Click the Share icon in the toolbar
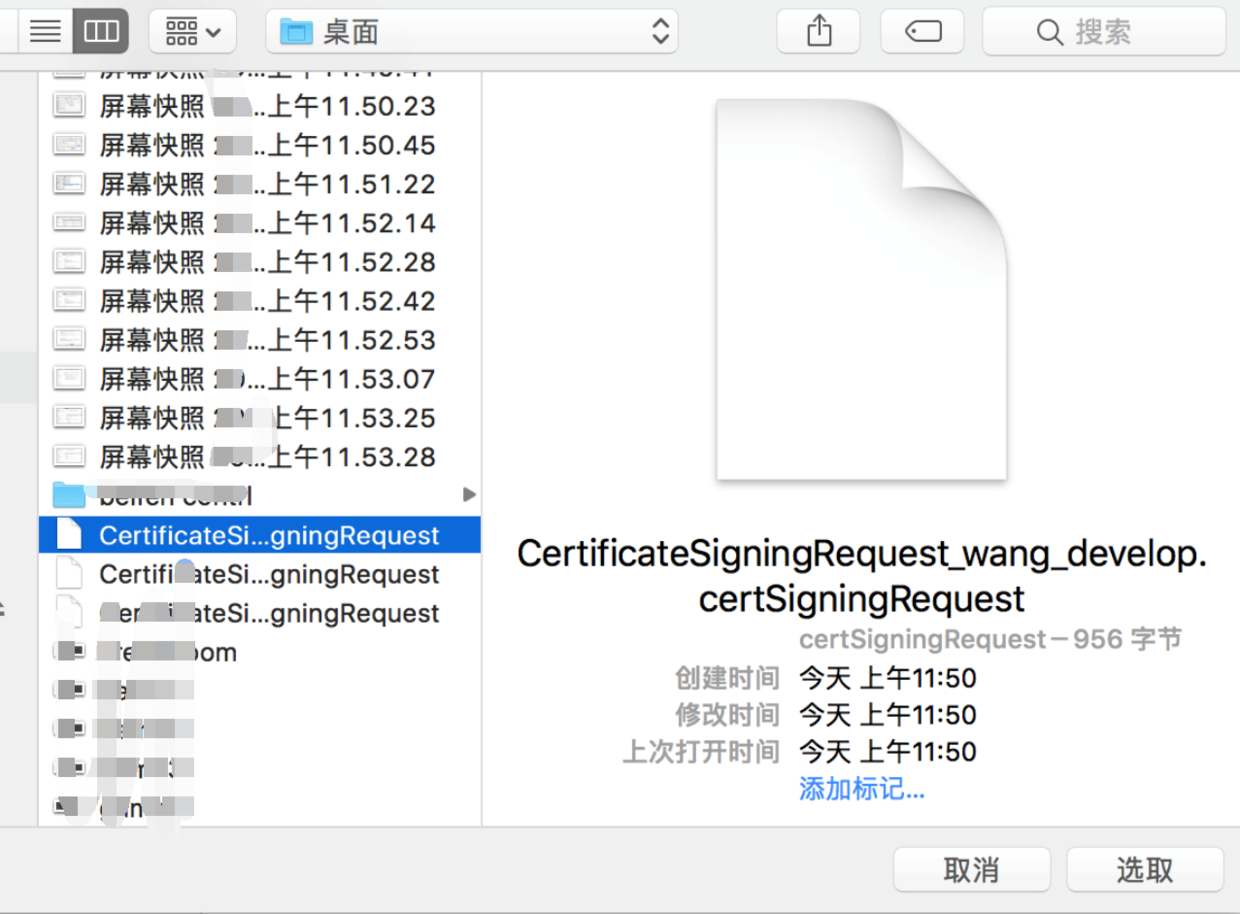 [x=818, y=31]
